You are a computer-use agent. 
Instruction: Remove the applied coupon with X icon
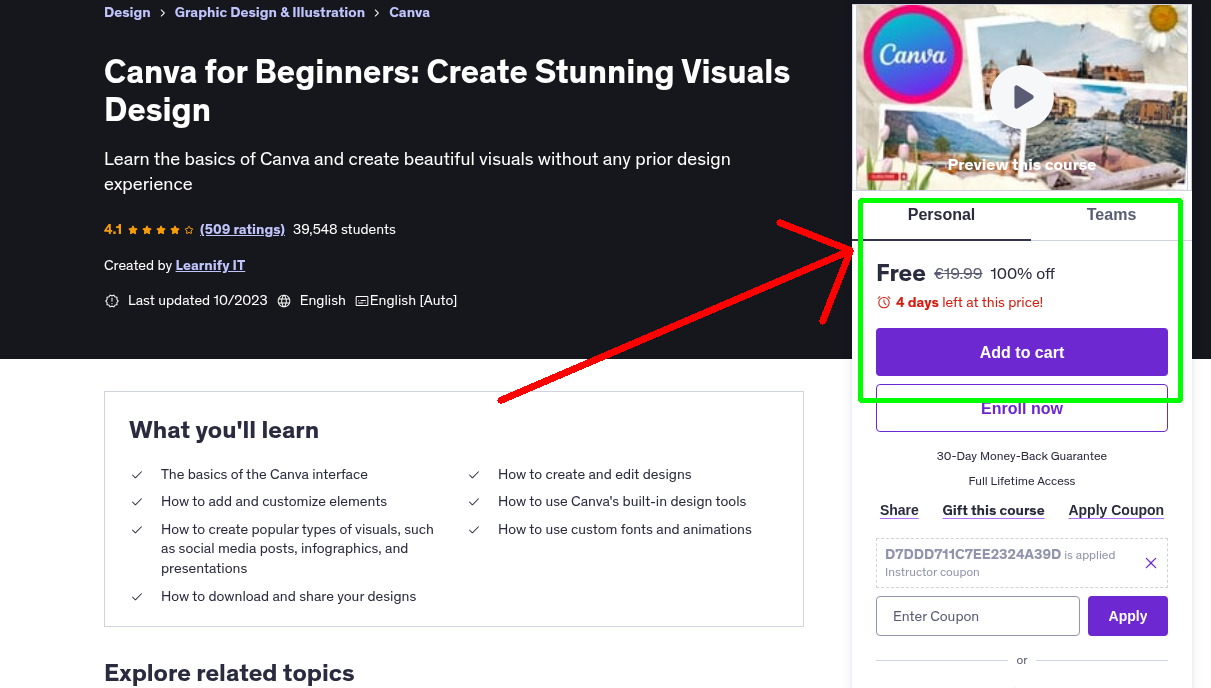click(1151, 563)
